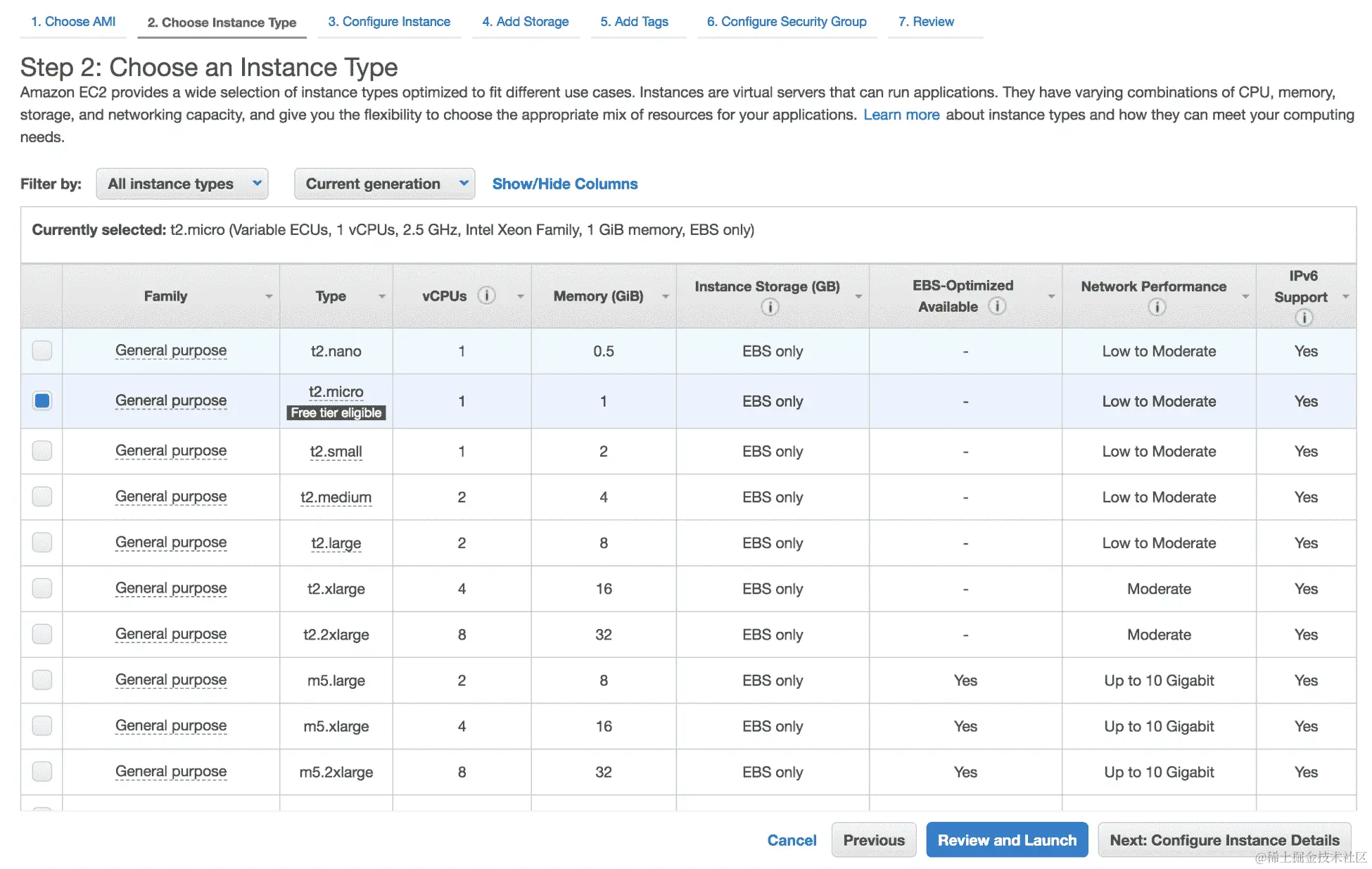
Task: Open the Show/Hide Columns link
Action: 564,184
